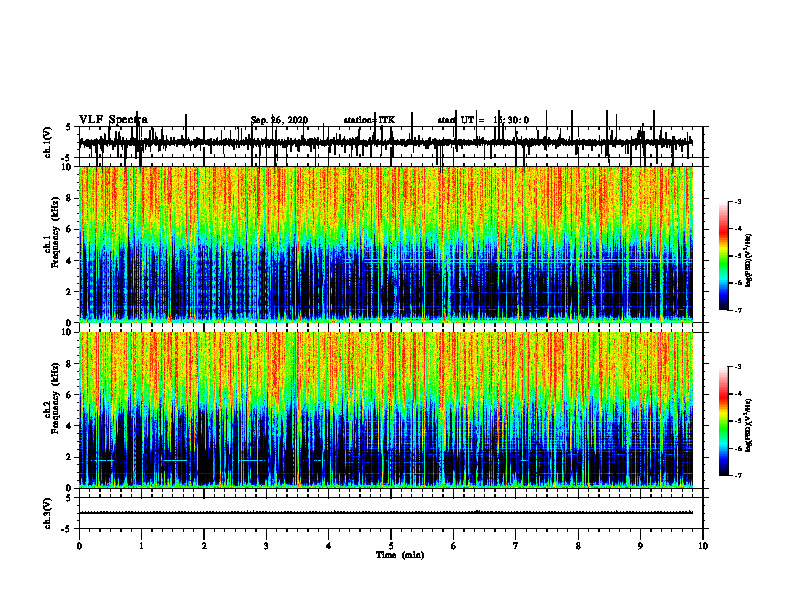
Task: Click inside the ch.1 spectrogram panel
Action: click(386, 244)
